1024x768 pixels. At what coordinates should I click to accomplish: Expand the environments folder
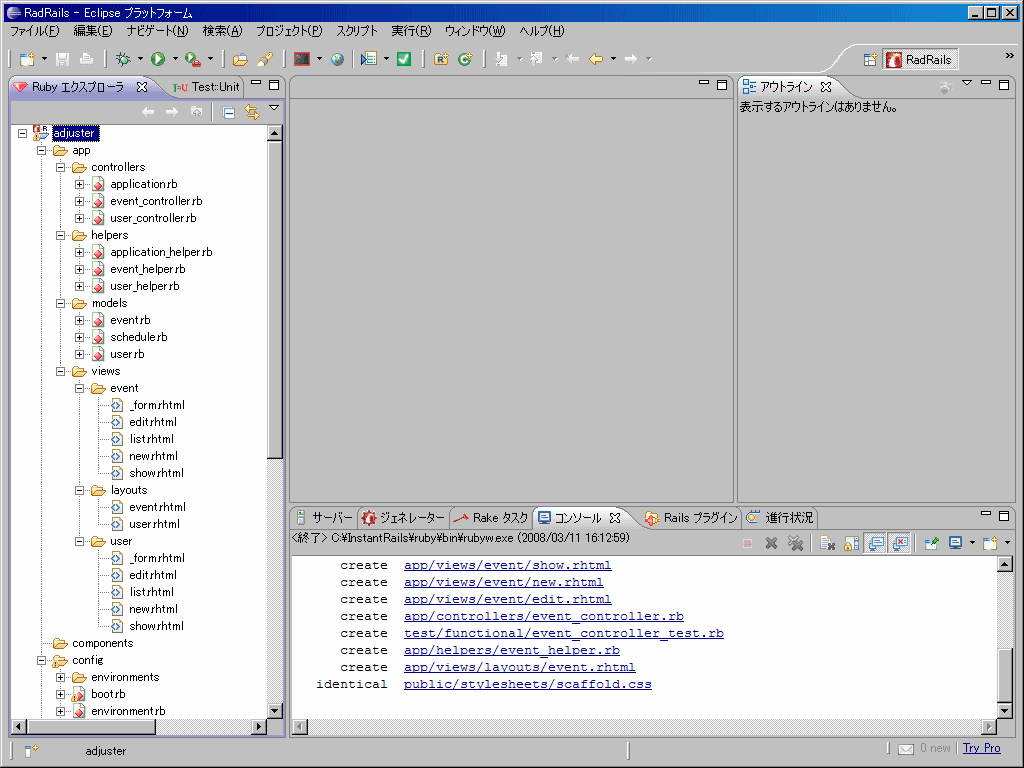click(x=60, y=677)
